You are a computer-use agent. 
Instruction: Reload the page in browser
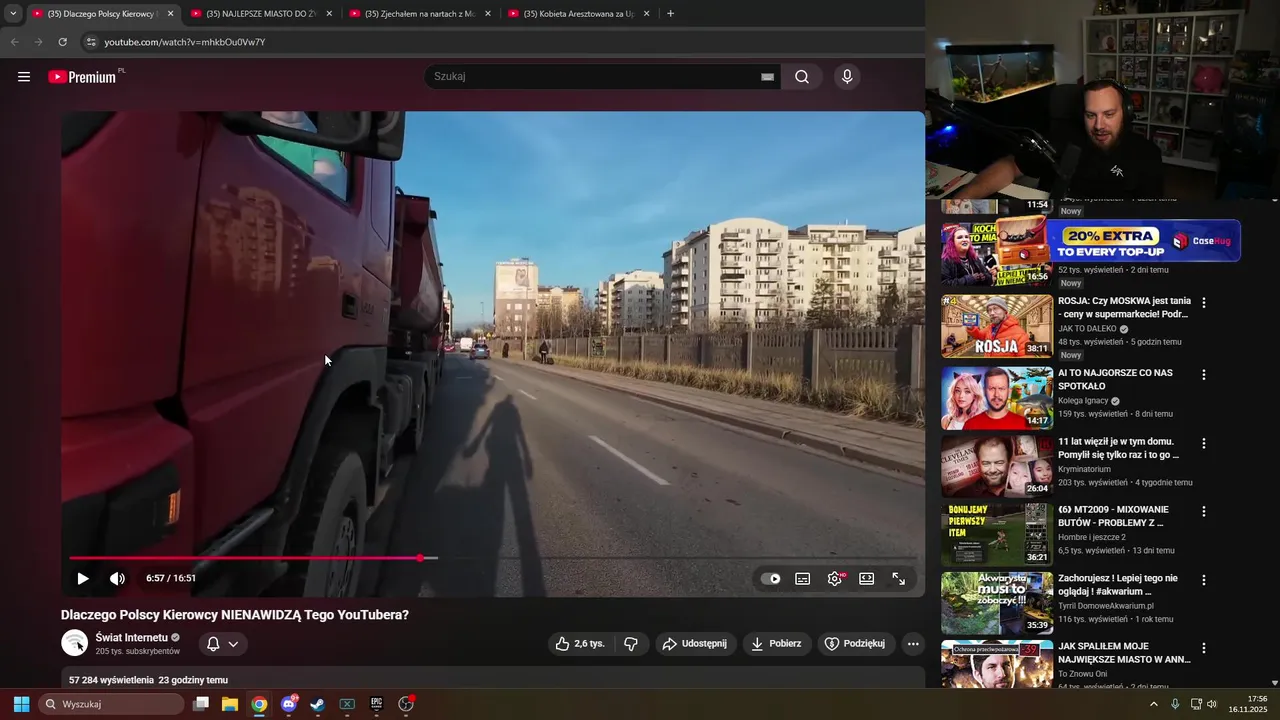pyautogui.click(x=62, y=42)
